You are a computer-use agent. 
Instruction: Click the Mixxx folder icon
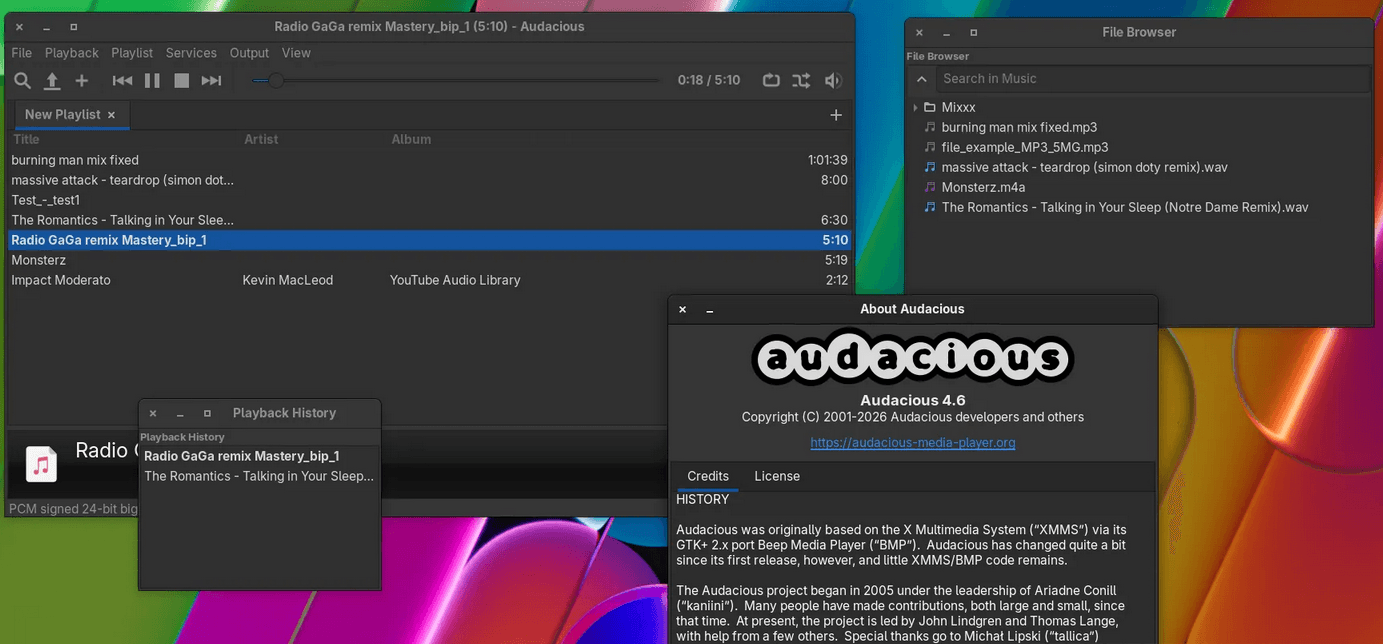(930, 107)
